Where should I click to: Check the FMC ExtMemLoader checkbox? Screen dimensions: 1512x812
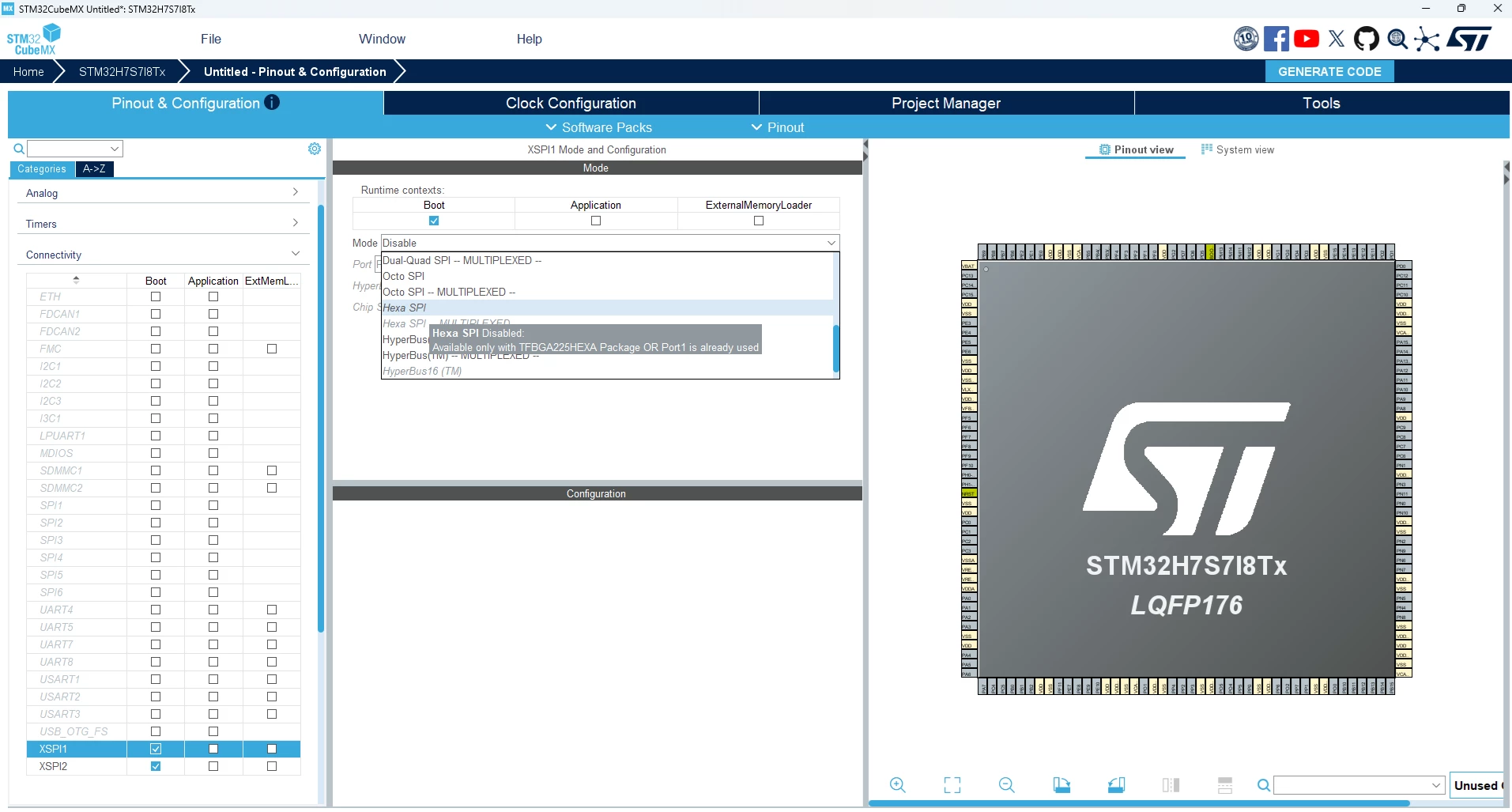click(272, 349)
